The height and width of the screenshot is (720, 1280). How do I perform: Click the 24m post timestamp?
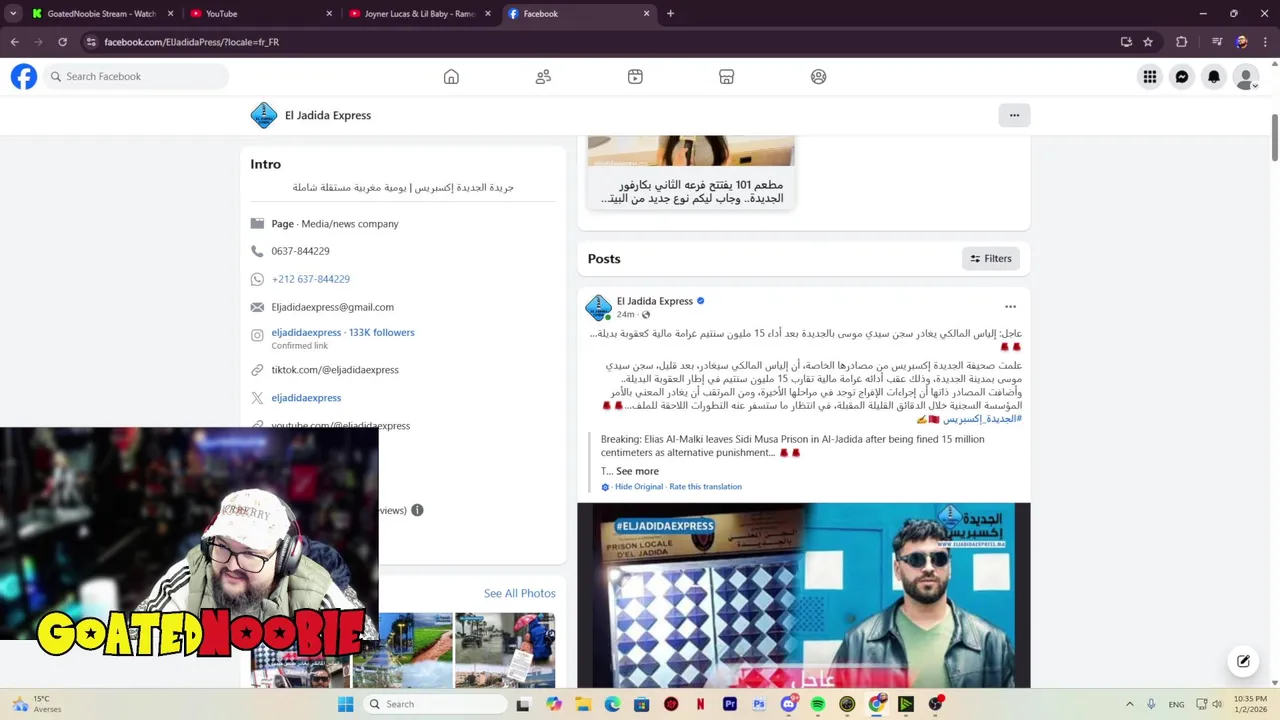point(626,315)
